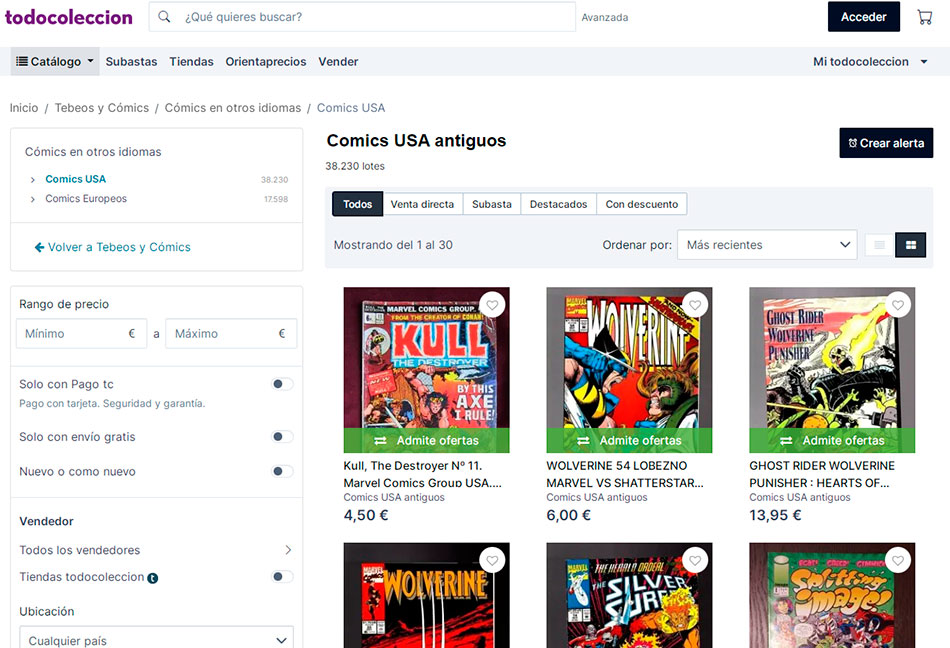Select the Todos tab
950x648 pixels.
[x=357, y=204]
